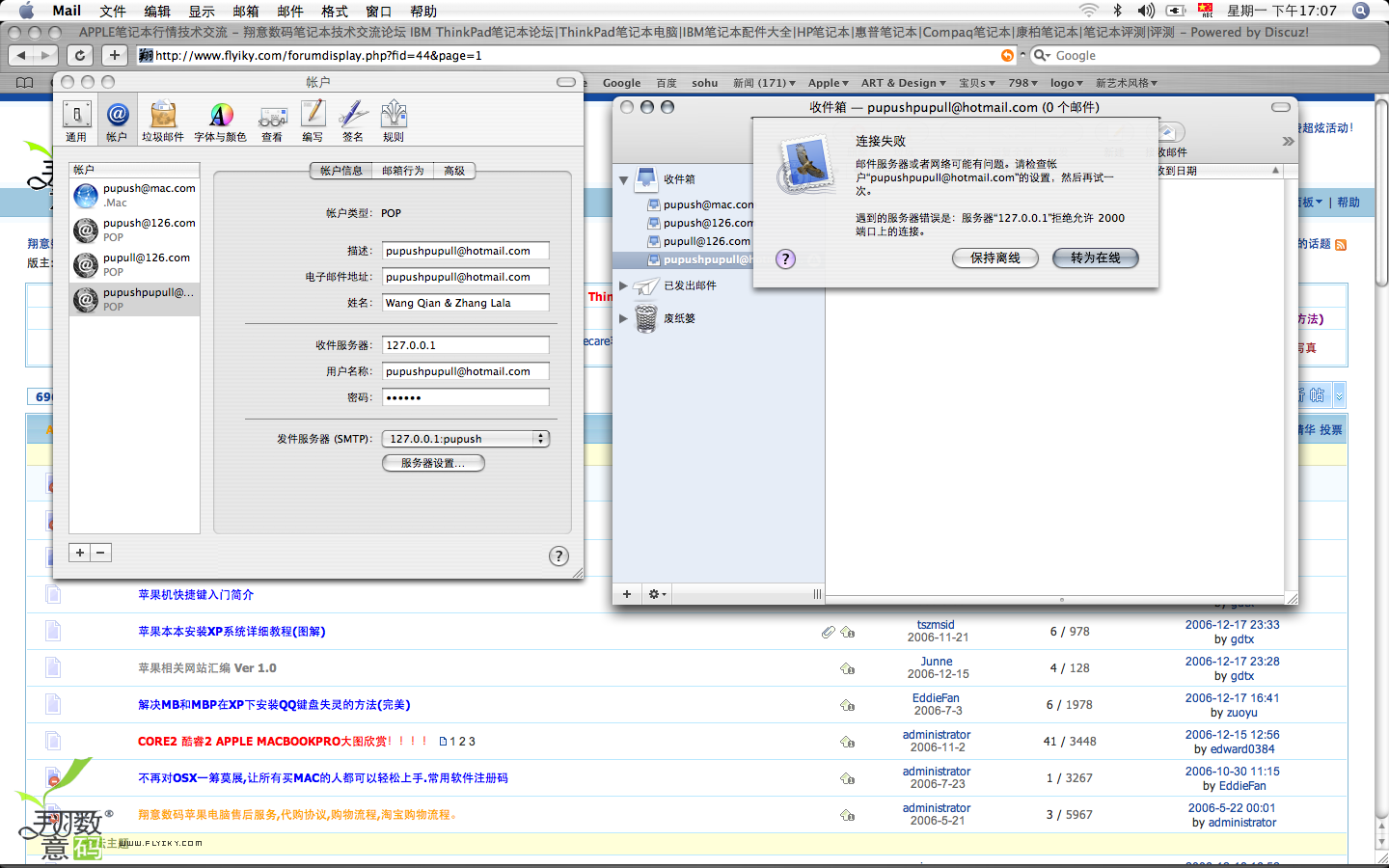Click the add mailbox plus button in Mail window
1389x868 pixels.
(x=627, y=594)
